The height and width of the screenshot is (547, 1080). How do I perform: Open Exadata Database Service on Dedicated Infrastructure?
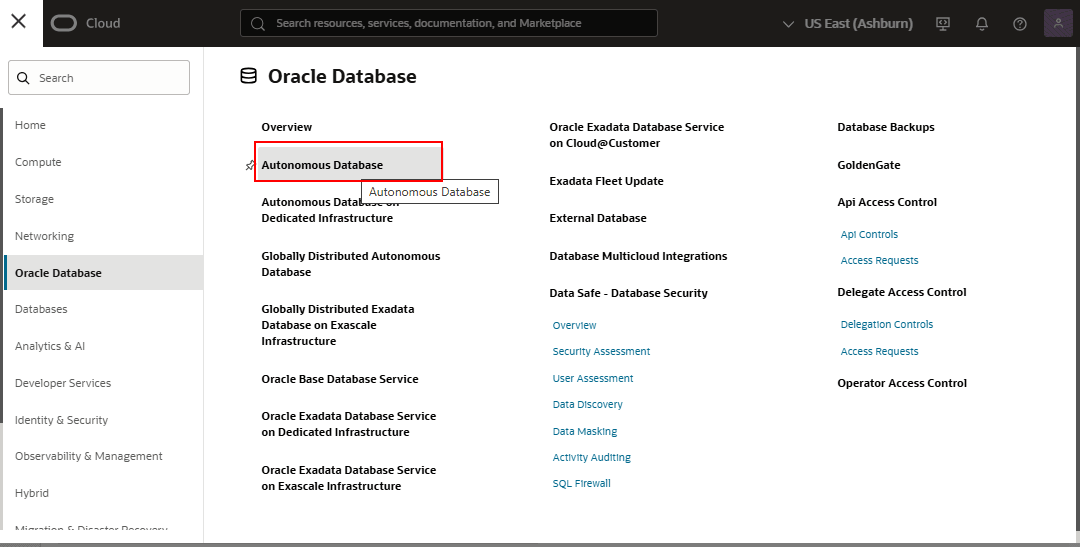point(349,424)
